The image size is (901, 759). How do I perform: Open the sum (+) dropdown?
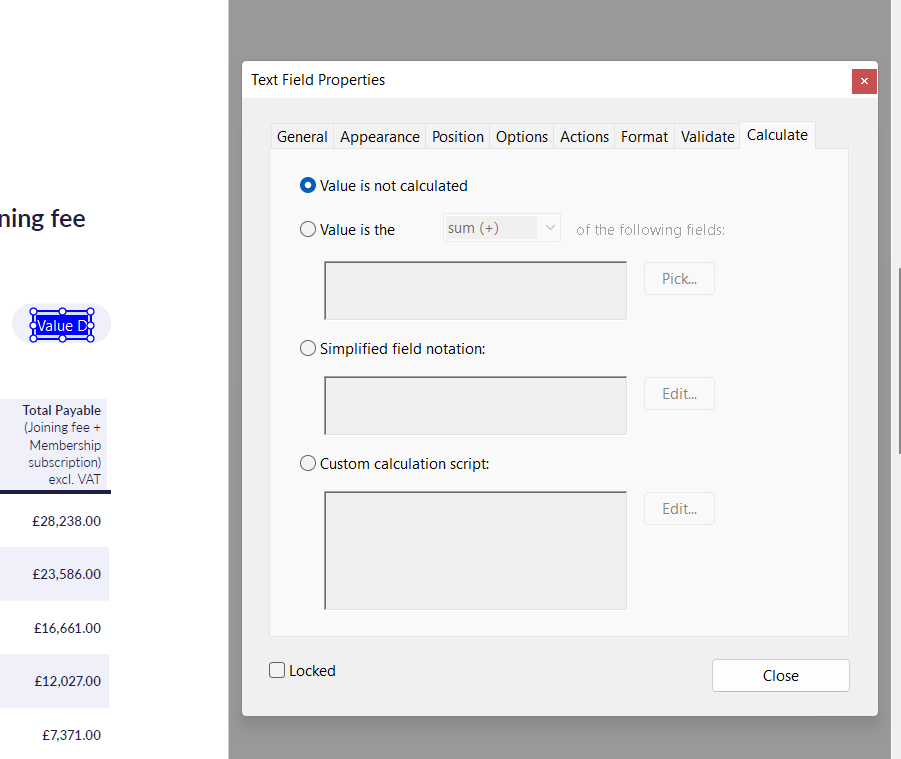501,227
